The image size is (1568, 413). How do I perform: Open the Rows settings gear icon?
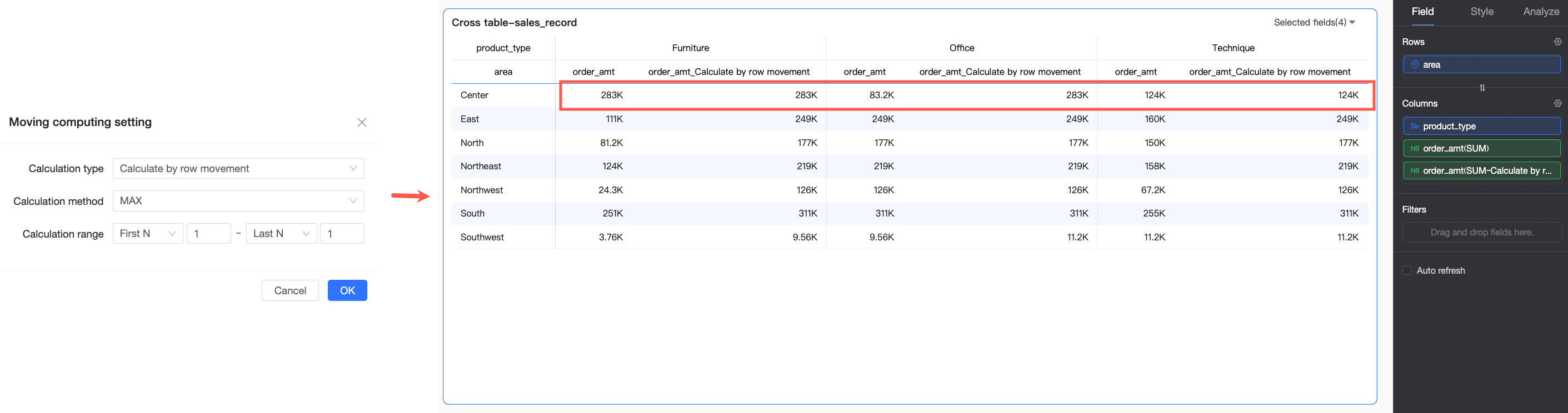point(1557,42)
